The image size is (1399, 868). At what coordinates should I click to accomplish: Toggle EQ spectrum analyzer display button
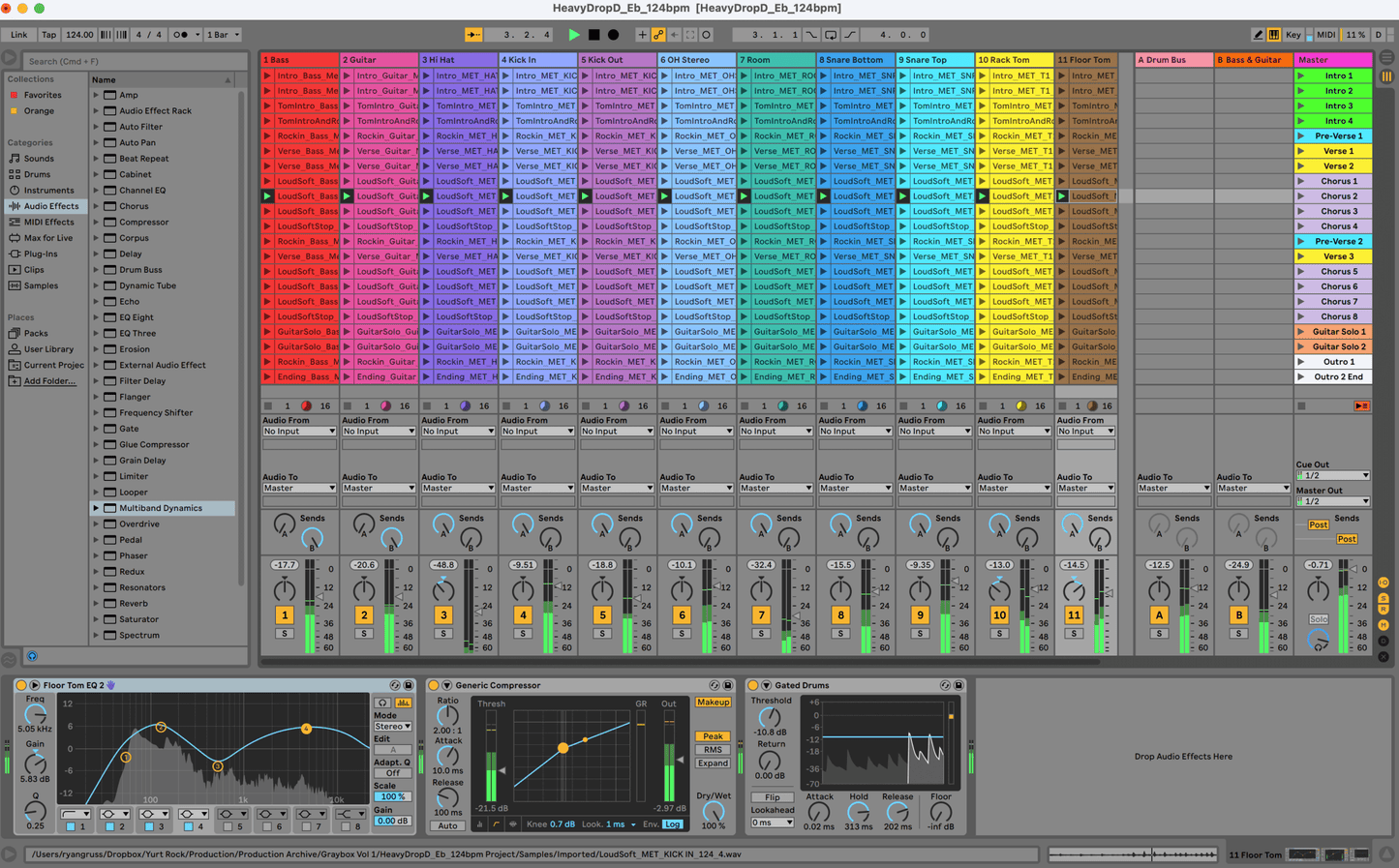(403, 703)
